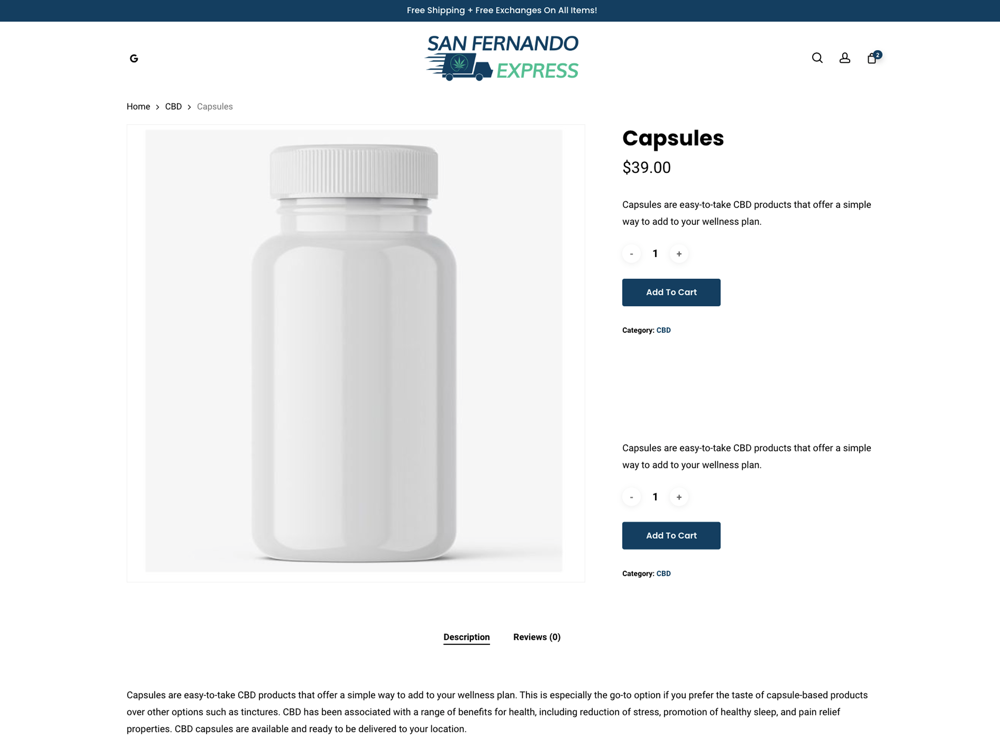Click the capsule bottle product image

pyautogui.click(x=354, y=351)
